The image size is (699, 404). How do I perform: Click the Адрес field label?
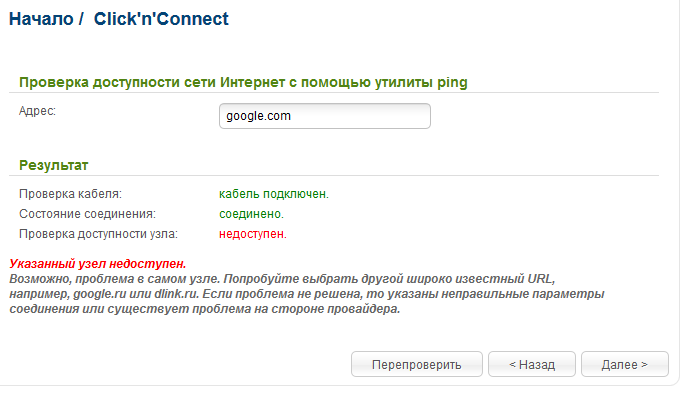click(x=38, y=110)
